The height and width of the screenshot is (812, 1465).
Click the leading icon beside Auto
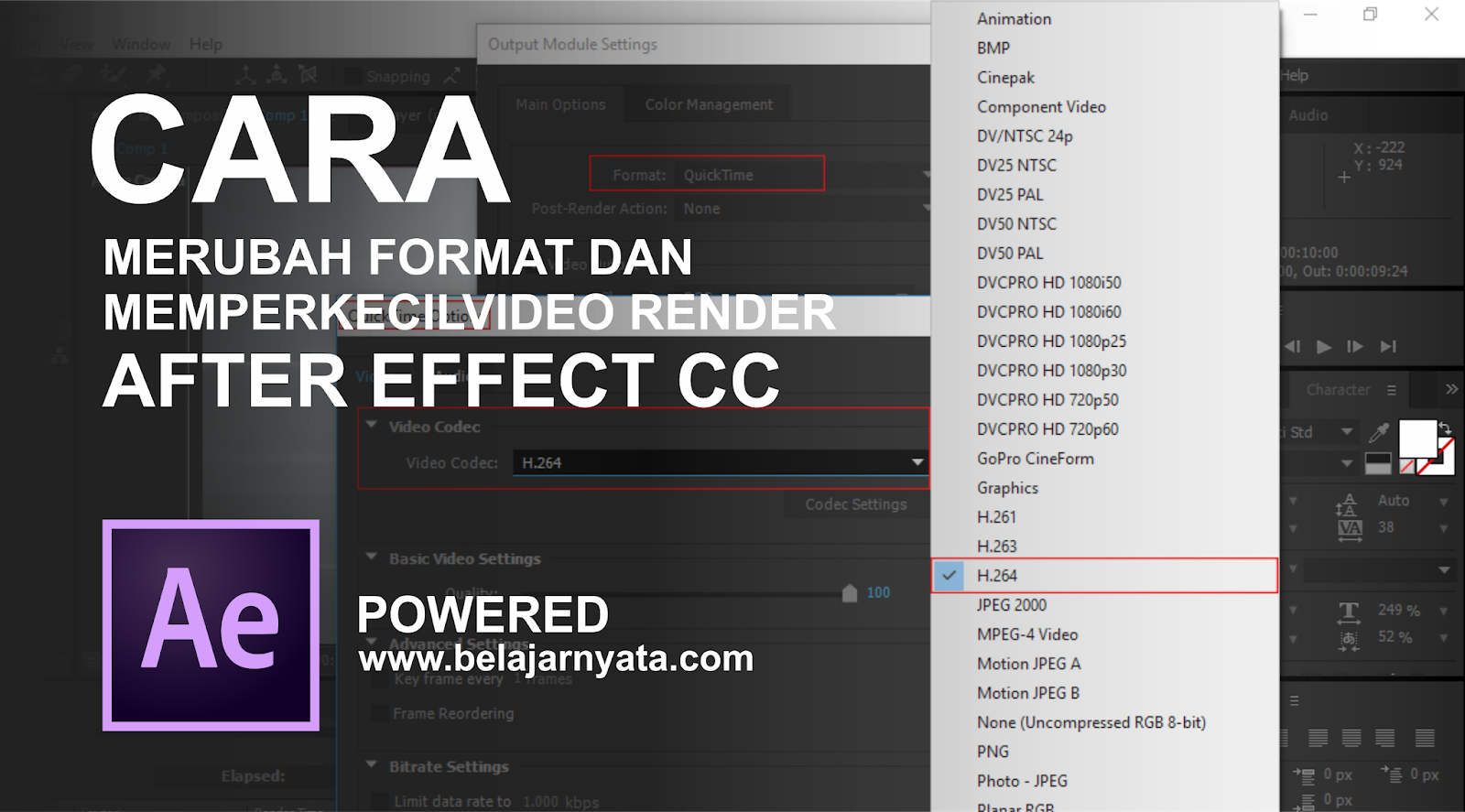tap(1347, 503)
